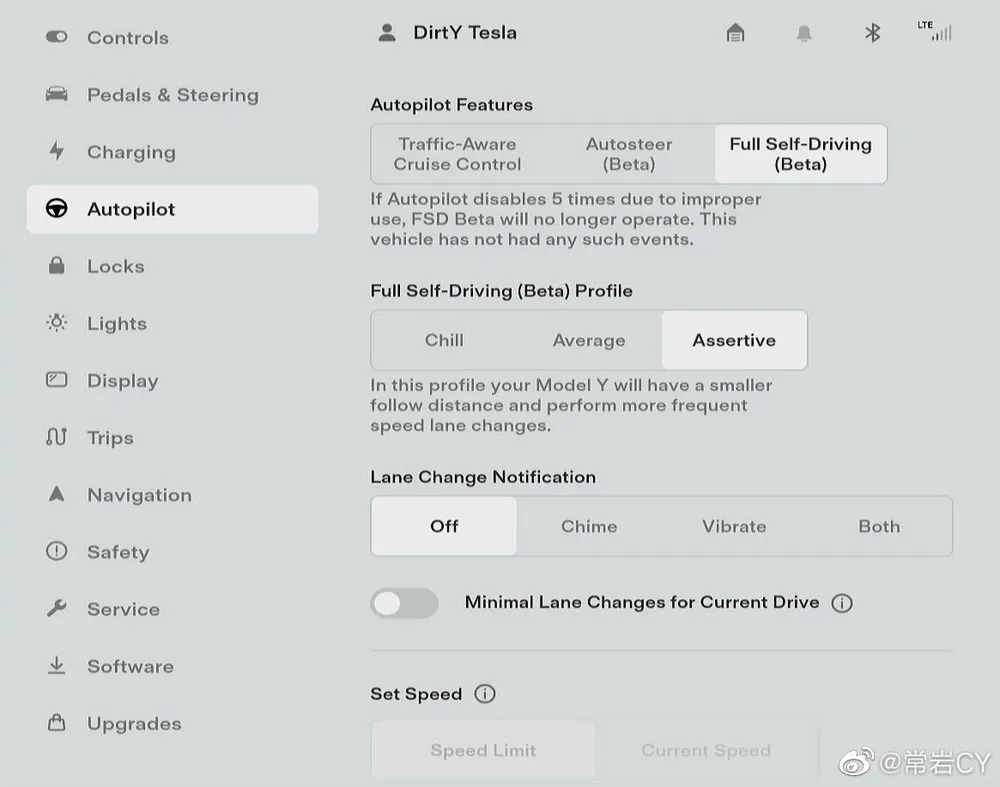Open the Service menu

[x=172, y=609]
